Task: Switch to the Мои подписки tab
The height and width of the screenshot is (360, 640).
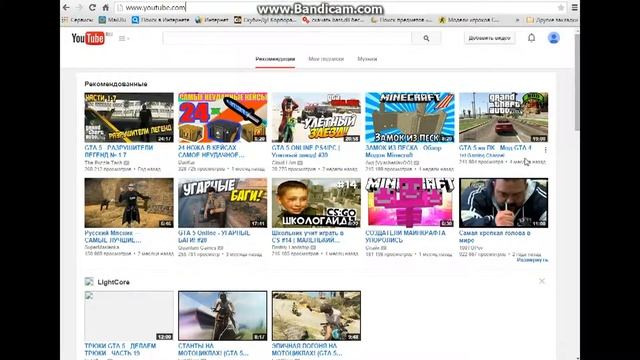Action: [326, 59]
